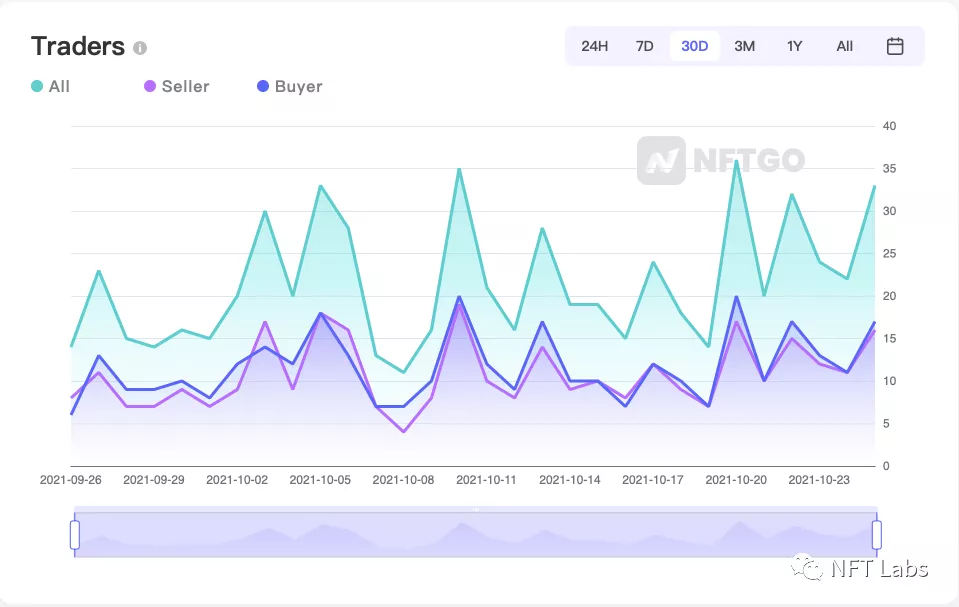The height and width of the screenshot is (607, 959).
Task: Click the 2021-09-26 axis label
Action: (70, 480)
